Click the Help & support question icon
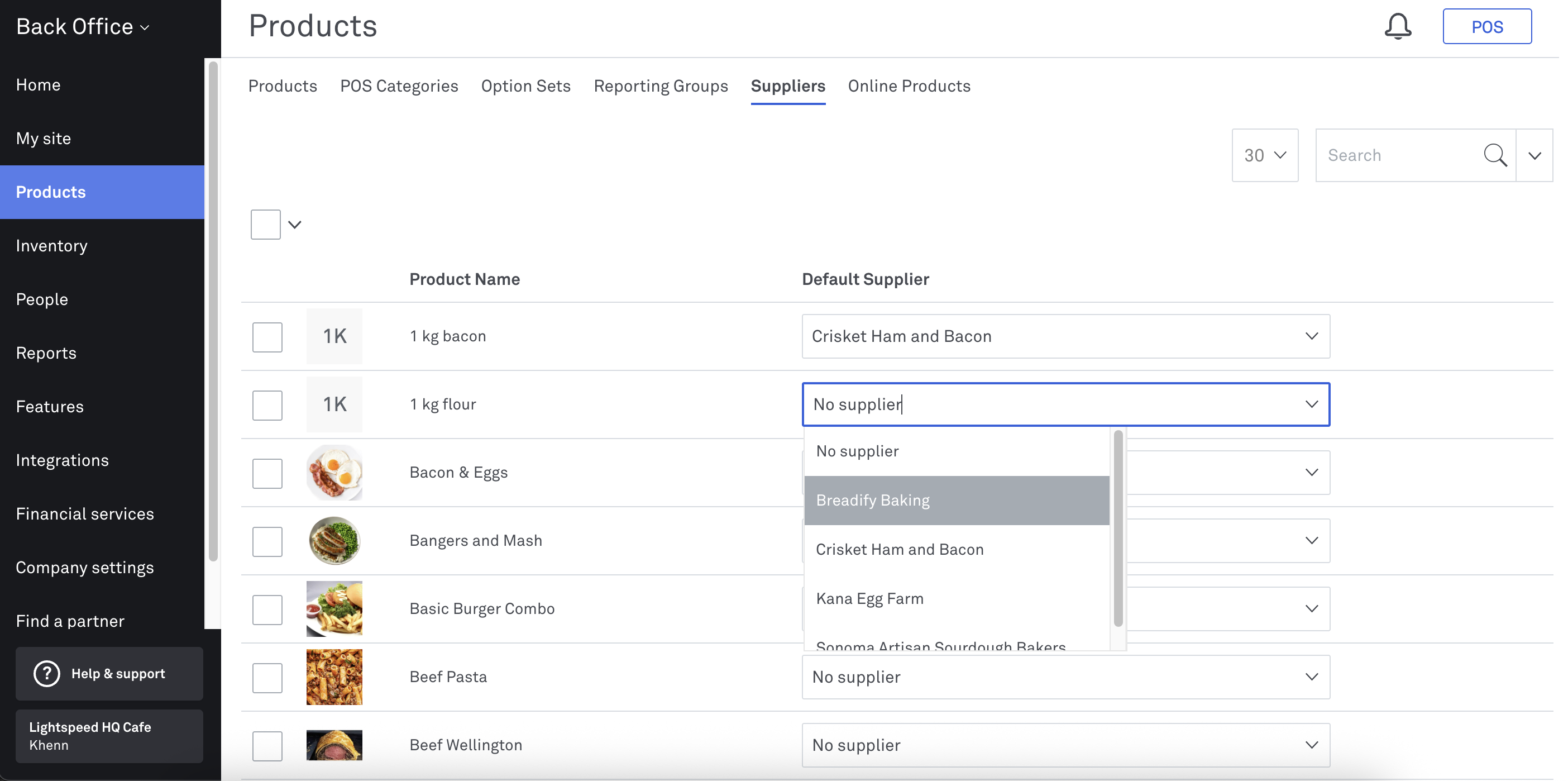 click(x=47, y=673)
